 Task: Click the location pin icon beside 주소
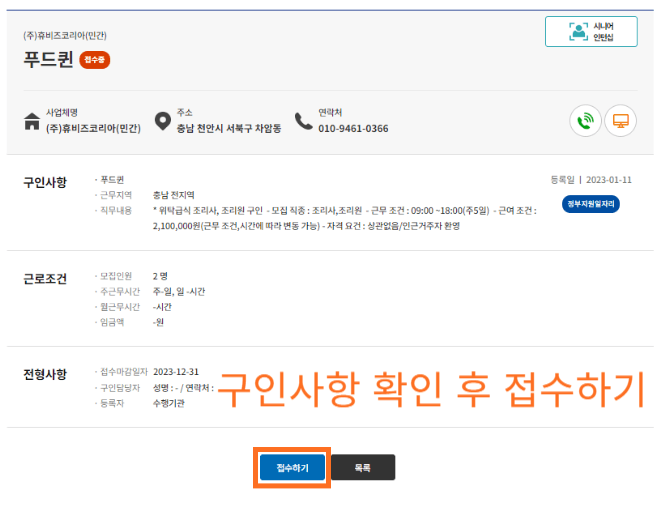[x=163, y=121]
